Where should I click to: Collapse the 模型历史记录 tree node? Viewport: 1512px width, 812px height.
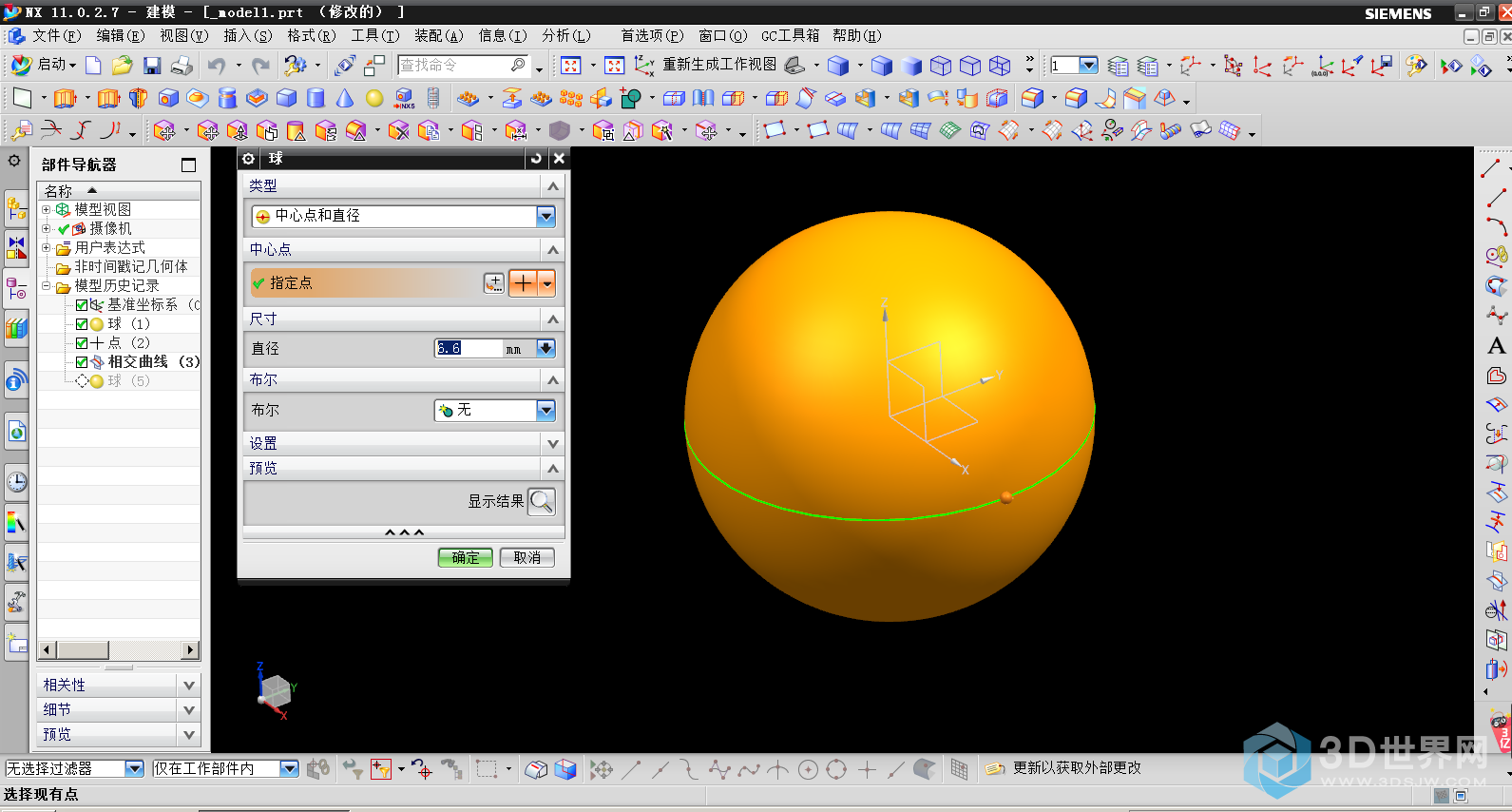46,285
